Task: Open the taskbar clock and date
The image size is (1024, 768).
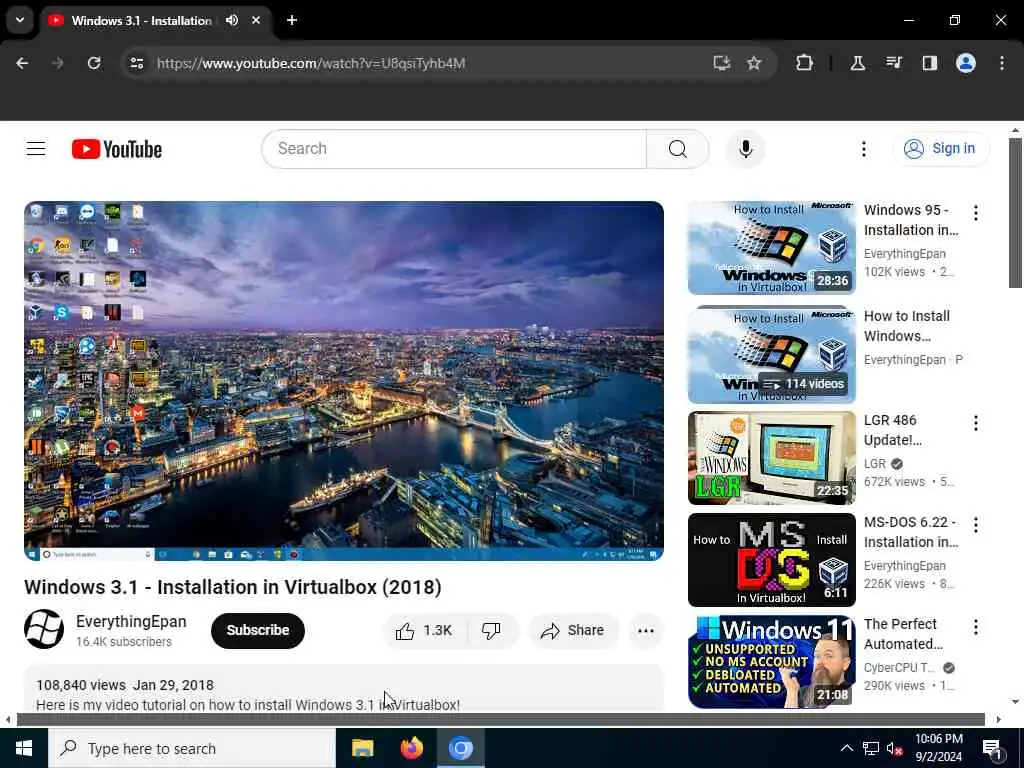Action: [938, 748]
